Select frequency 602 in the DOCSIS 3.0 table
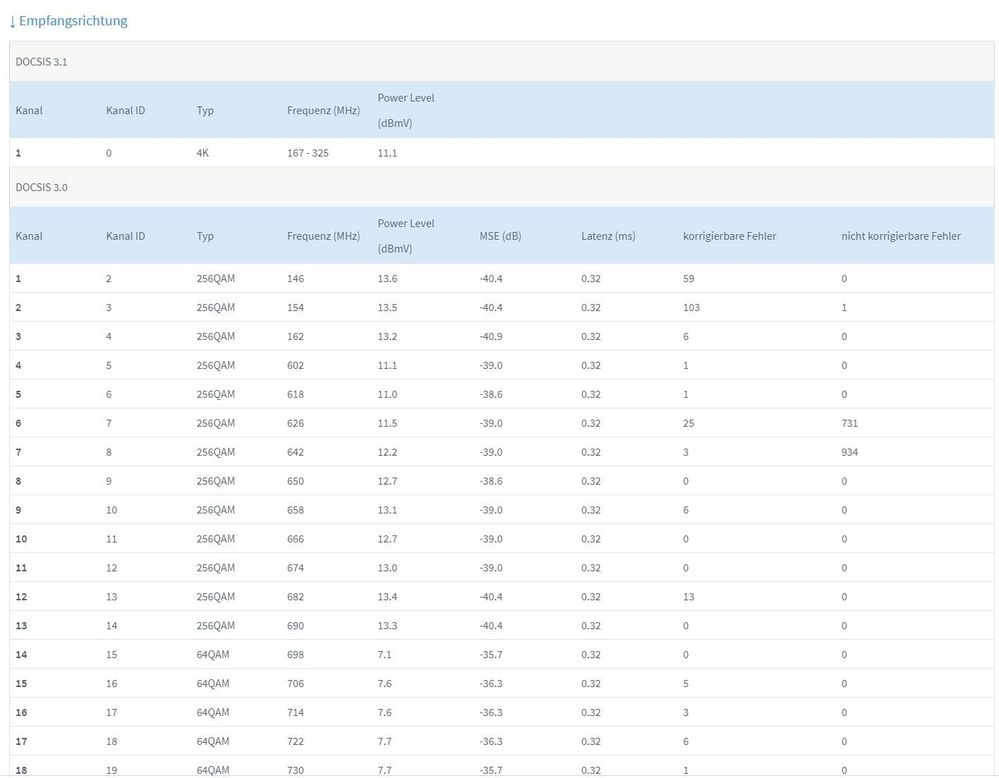 pyautogui.click(x=295, y=366)
